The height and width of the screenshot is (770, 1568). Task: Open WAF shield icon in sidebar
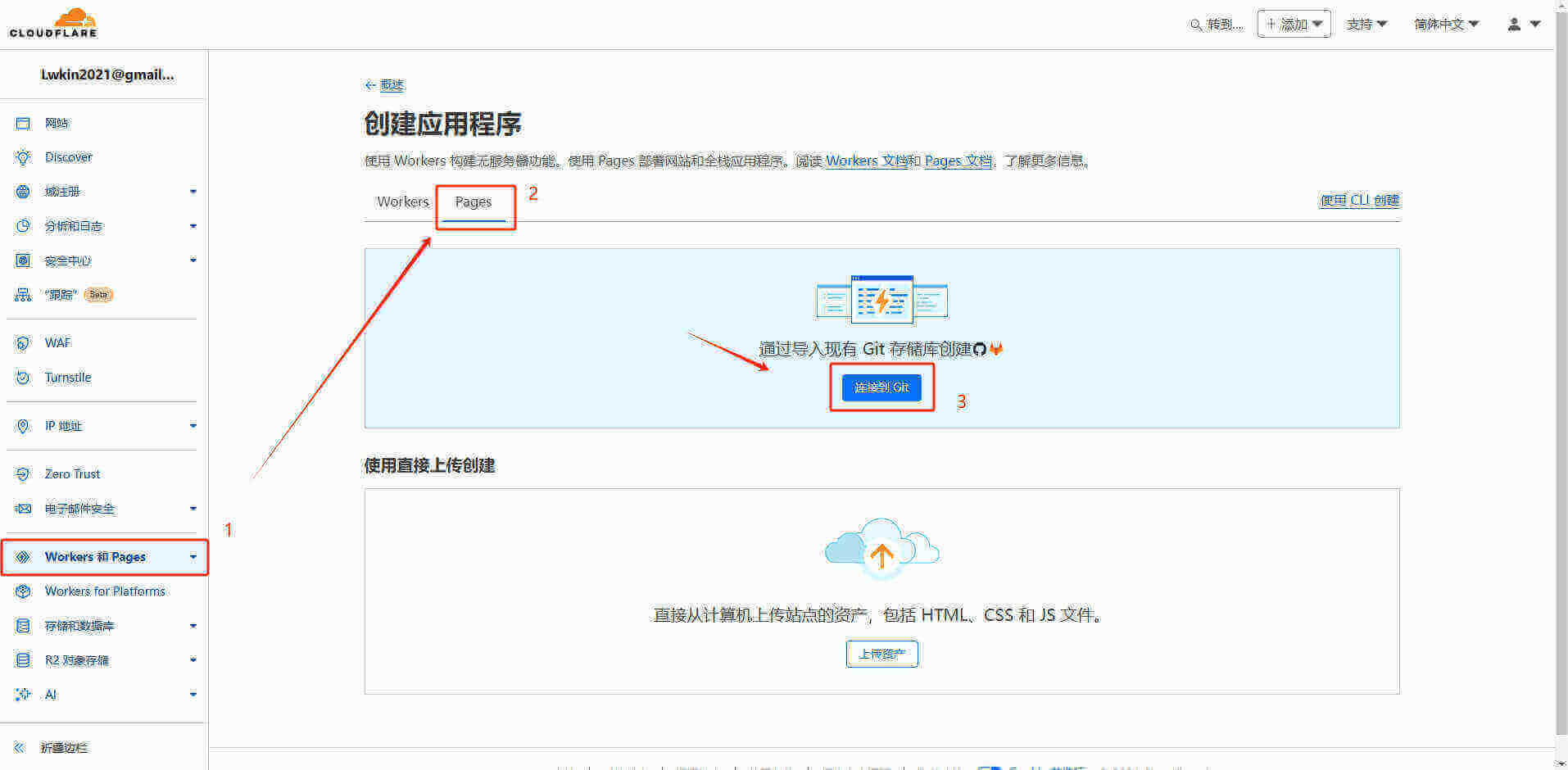(x=23, y=343)
